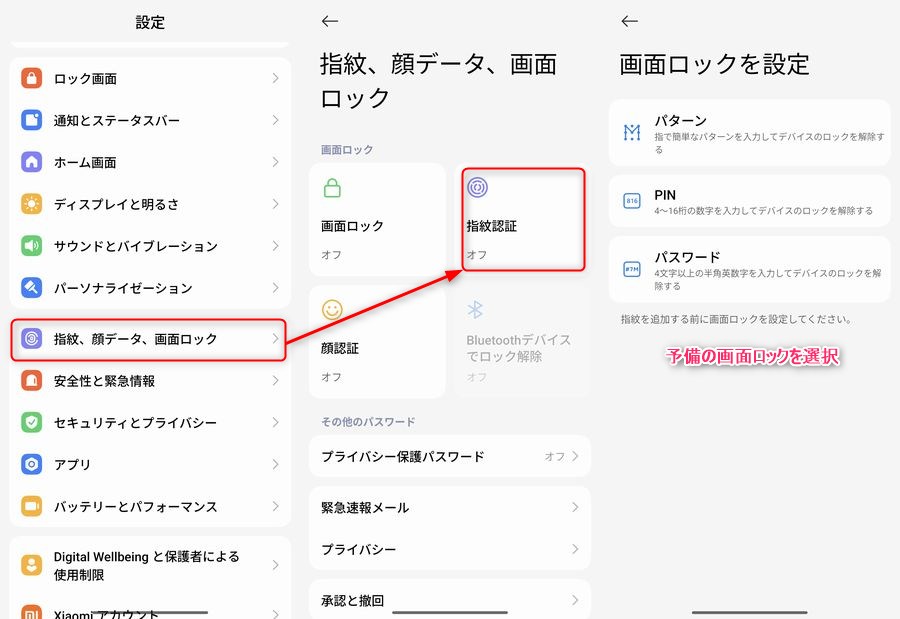The height and width of the screenshot is (619, 900).
Task: Open the fingerprint (指紋認証) tile
Action: tap(522, 220)
